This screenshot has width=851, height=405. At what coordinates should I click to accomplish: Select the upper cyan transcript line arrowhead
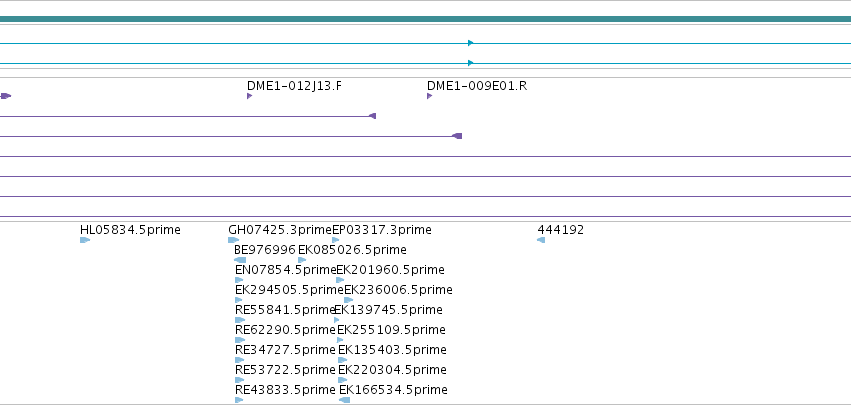pos(471,43)
